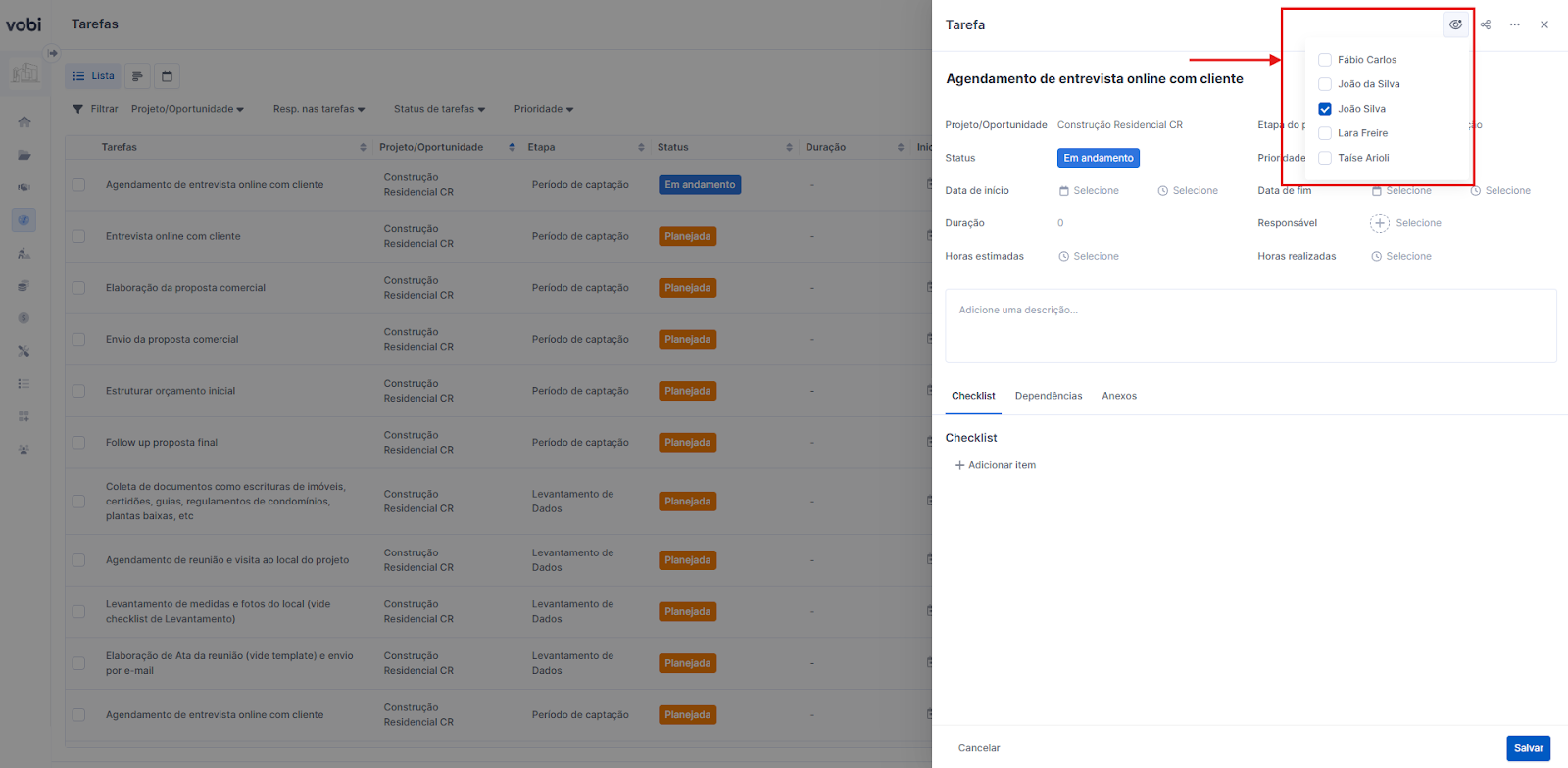This screenshot has width=1568, height=768.
Task: Tick row checkbox for Follow up proposta final
Action: coord(78,443)
